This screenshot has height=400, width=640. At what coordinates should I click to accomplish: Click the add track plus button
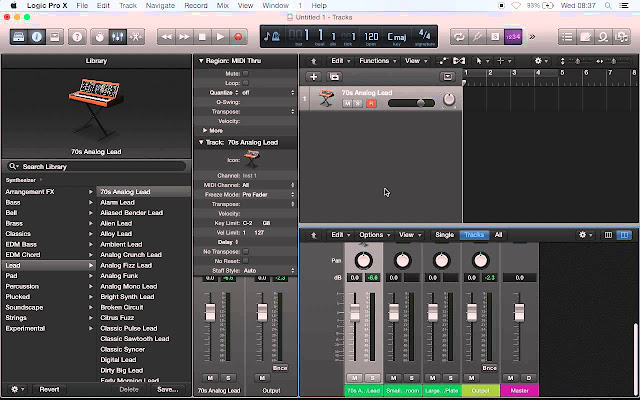coord(313,77)
